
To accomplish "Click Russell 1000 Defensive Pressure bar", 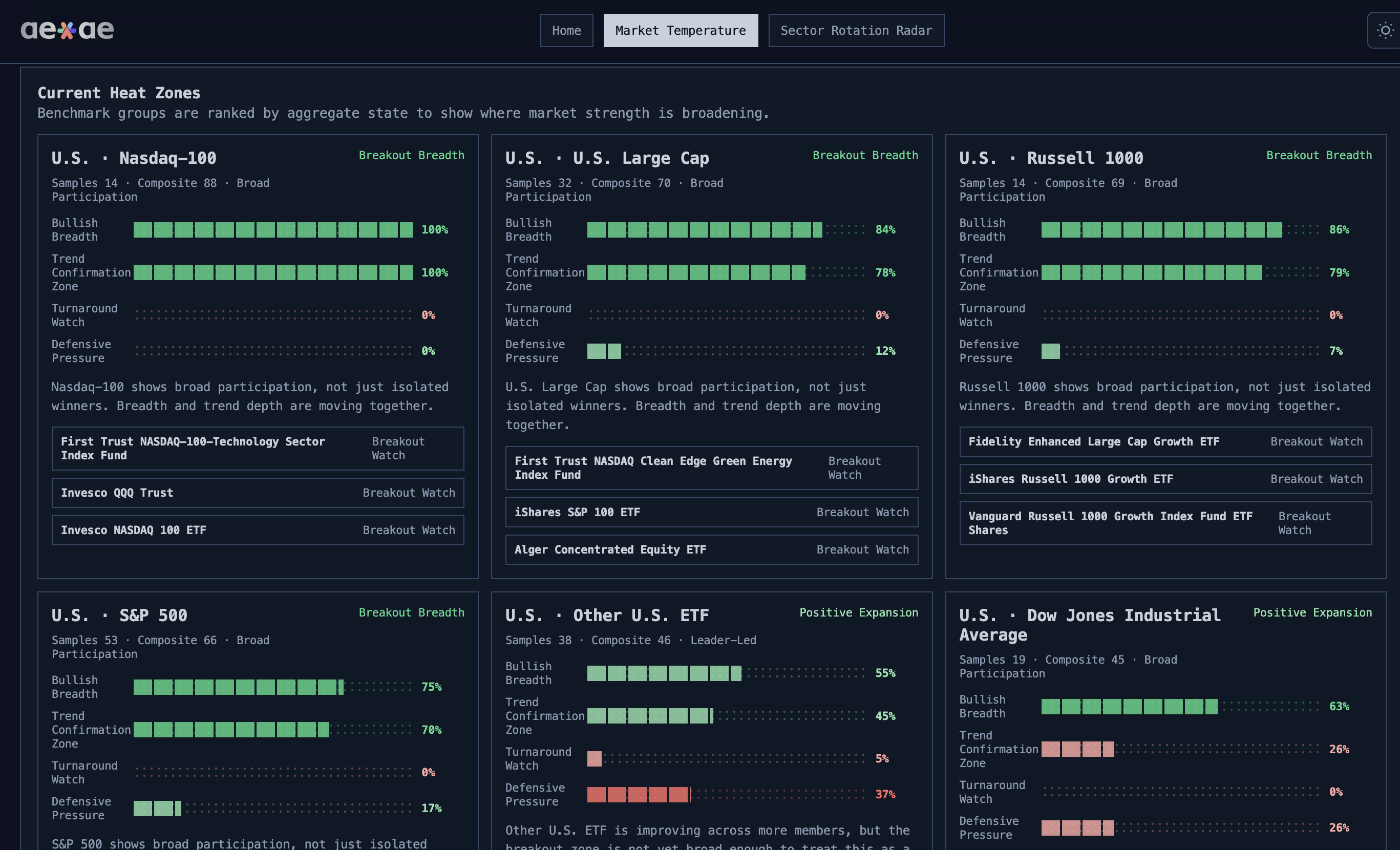I will [x=1181, y=351].
